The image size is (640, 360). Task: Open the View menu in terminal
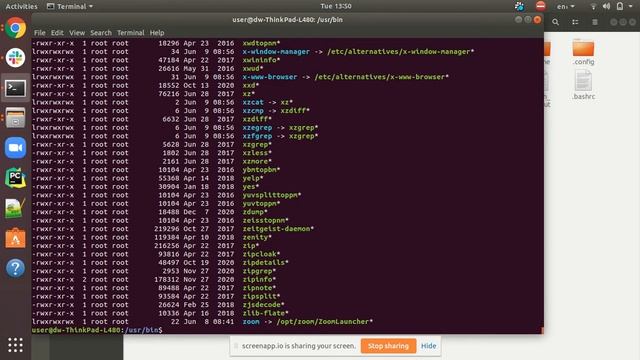77,33
